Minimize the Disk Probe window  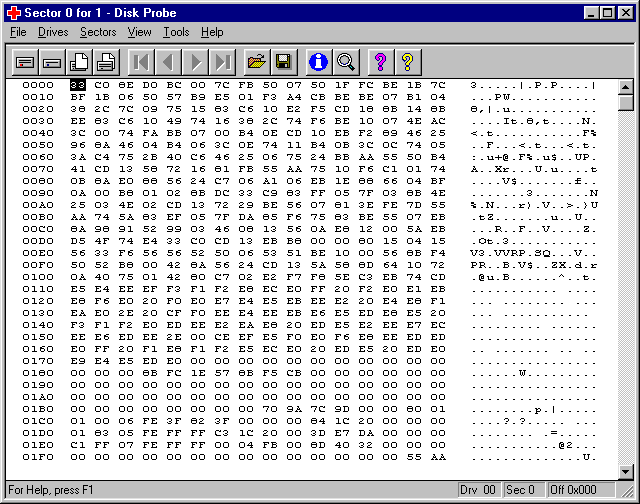(591, 13)
